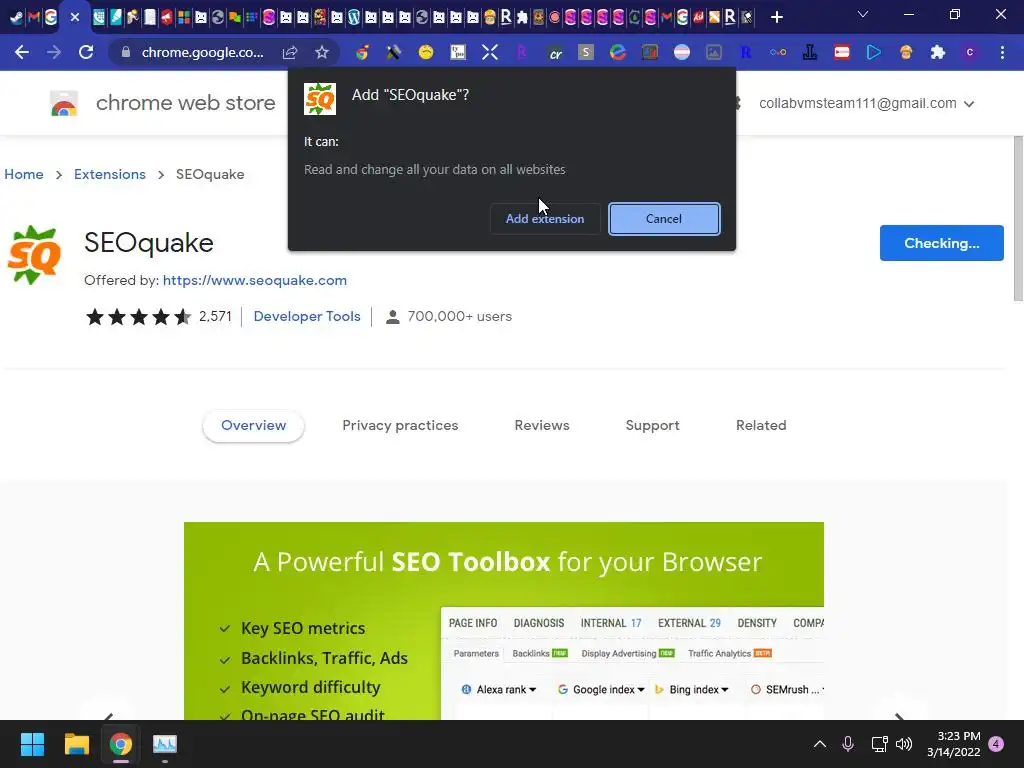The width and height of the screenshot is (1024, 768).
Task: Click the page vertical scrollbar
Action: [1018, 218]
